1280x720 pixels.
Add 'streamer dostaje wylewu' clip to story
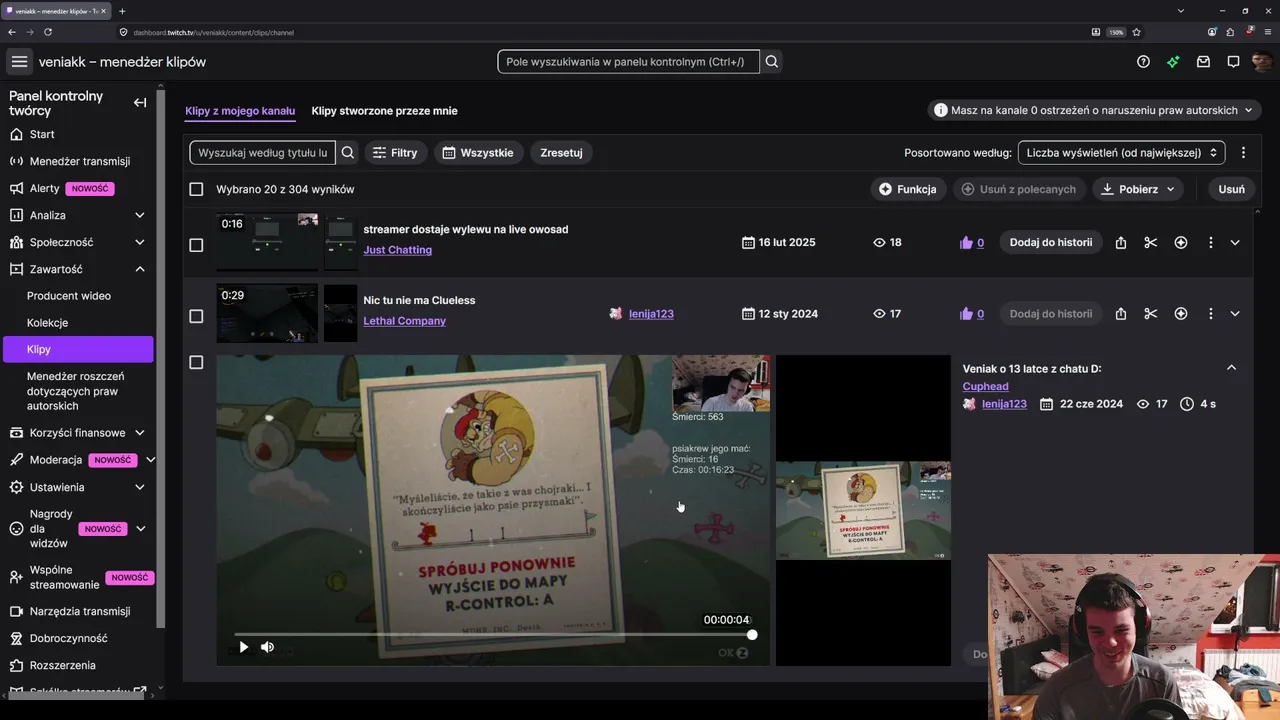coord(1051,243)
